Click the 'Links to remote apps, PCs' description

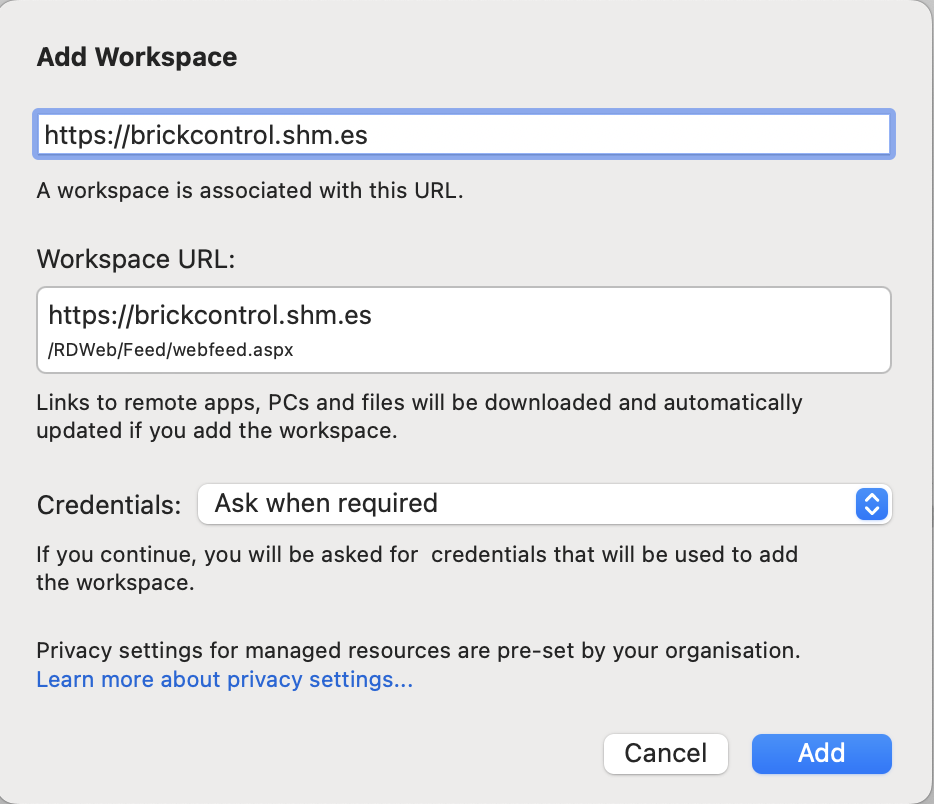pos(419,403)
